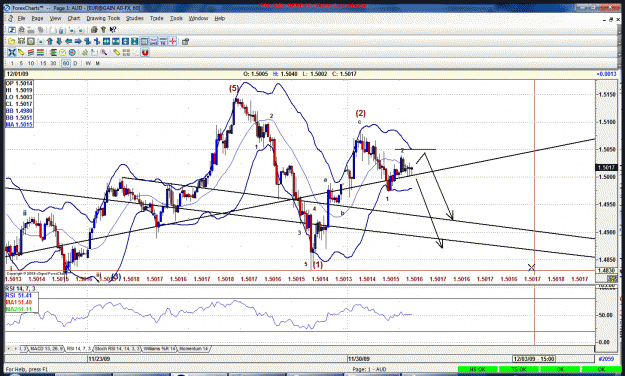The height and width of the screenshot is (376, 625).
Task: Click the MA 1.5015 legend entry
Action: click(x=19, y=124)
